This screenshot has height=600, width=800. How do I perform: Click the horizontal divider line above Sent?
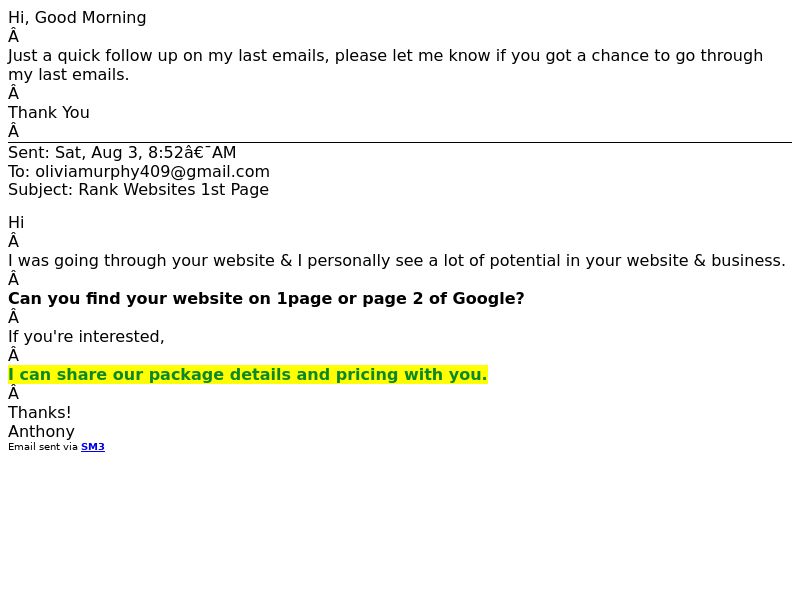click(x=400, y=142)
